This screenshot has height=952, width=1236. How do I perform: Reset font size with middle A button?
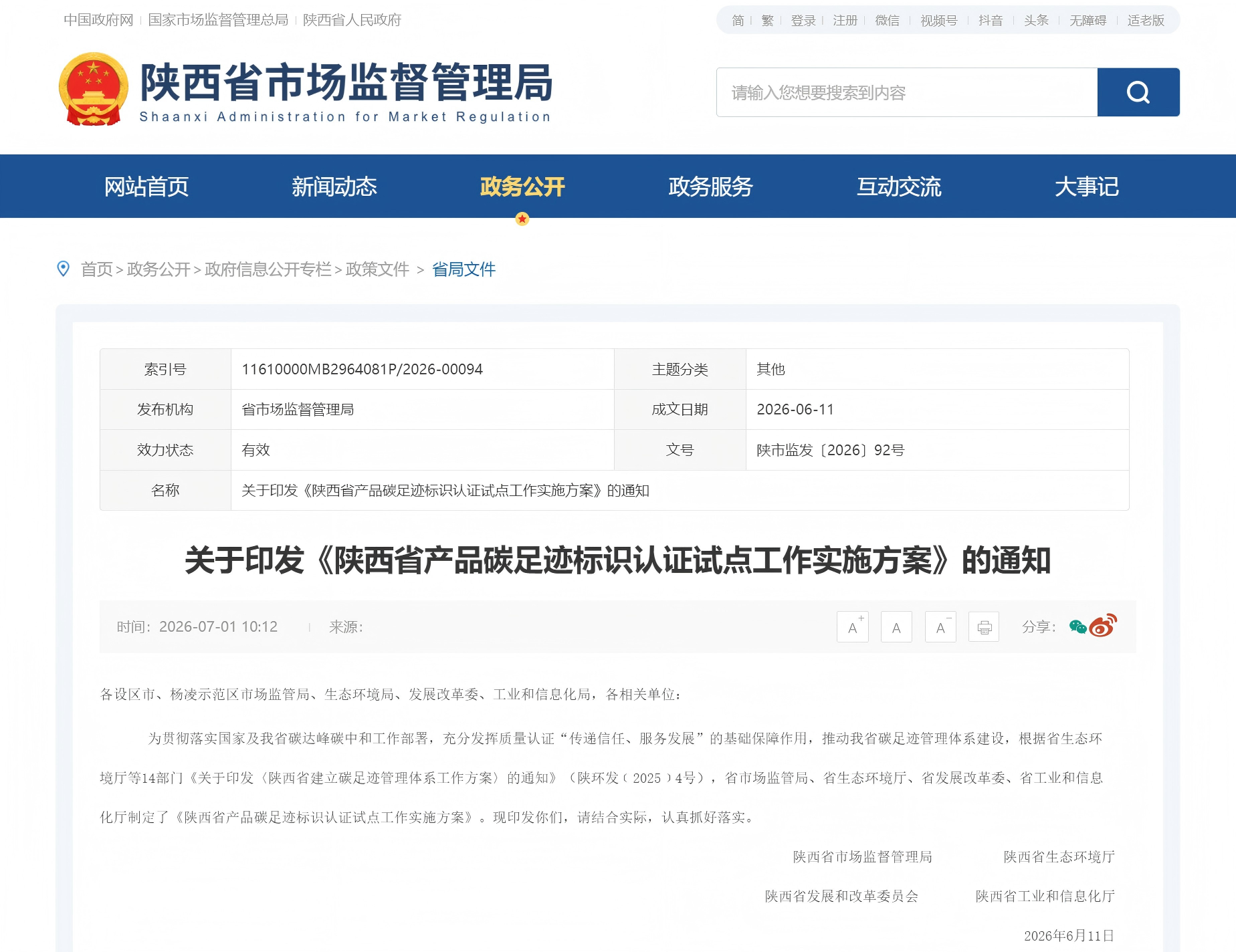897,627
